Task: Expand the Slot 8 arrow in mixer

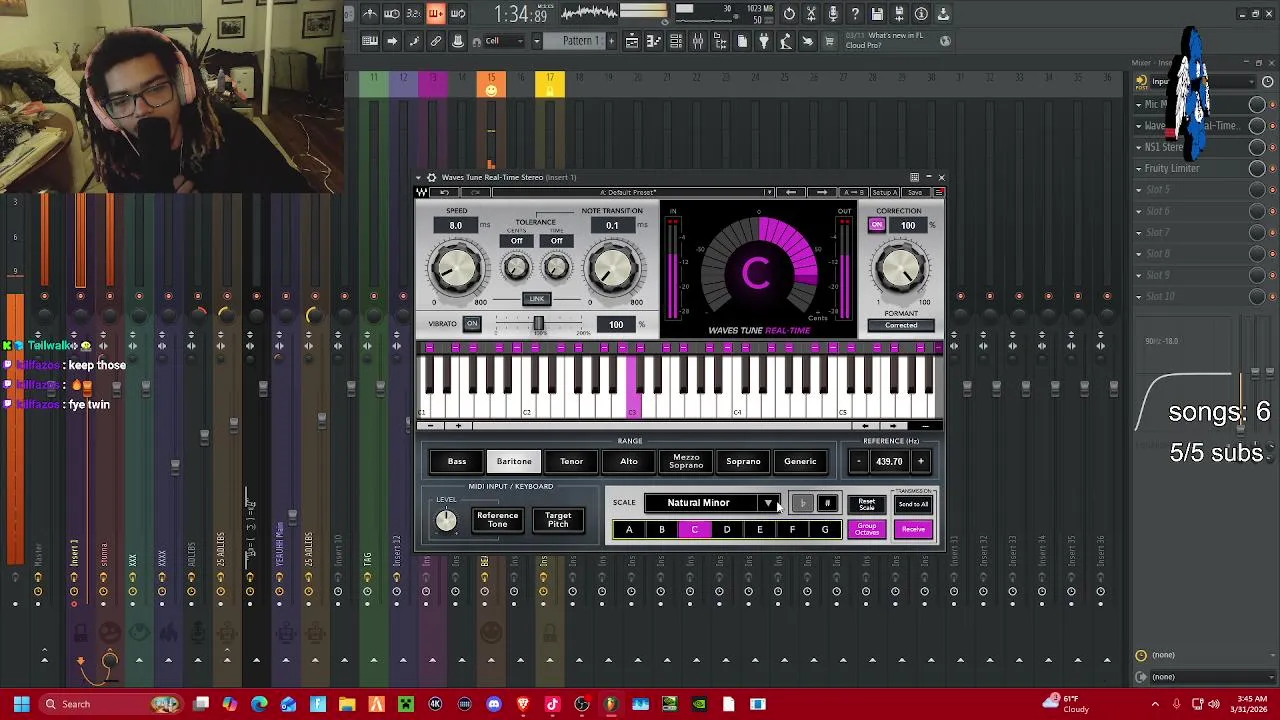Action: click(1138, 253)
